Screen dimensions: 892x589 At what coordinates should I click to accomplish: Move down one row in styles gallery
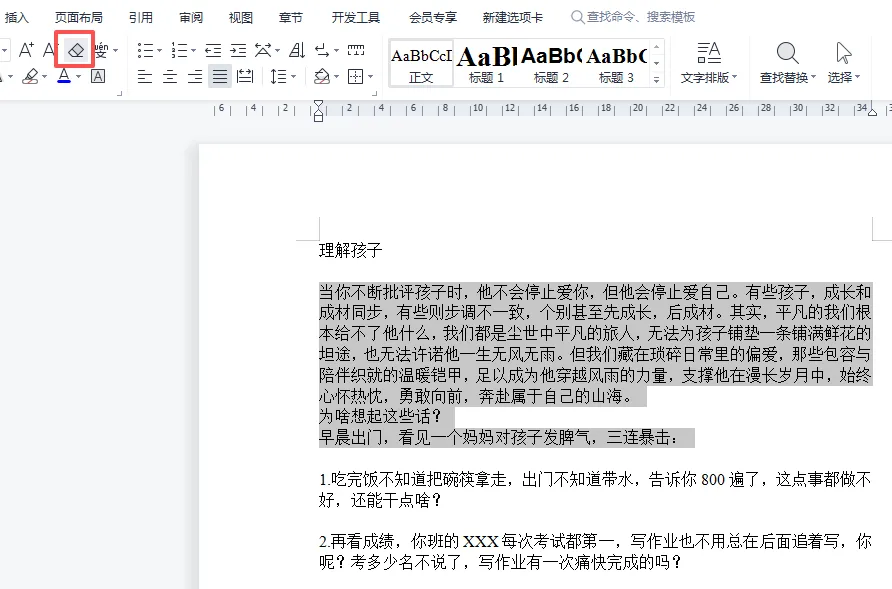656,63
